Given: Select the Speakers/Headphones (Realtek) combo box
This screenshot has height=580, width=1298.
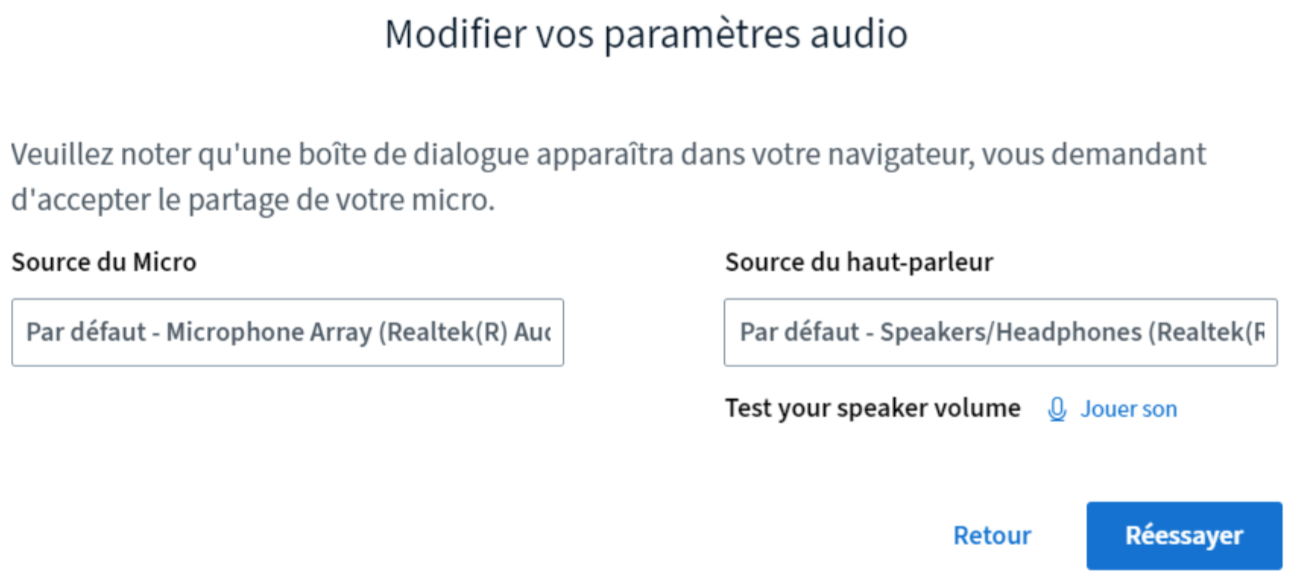Looking at the screenshot, I should [x=1000, y=332].
